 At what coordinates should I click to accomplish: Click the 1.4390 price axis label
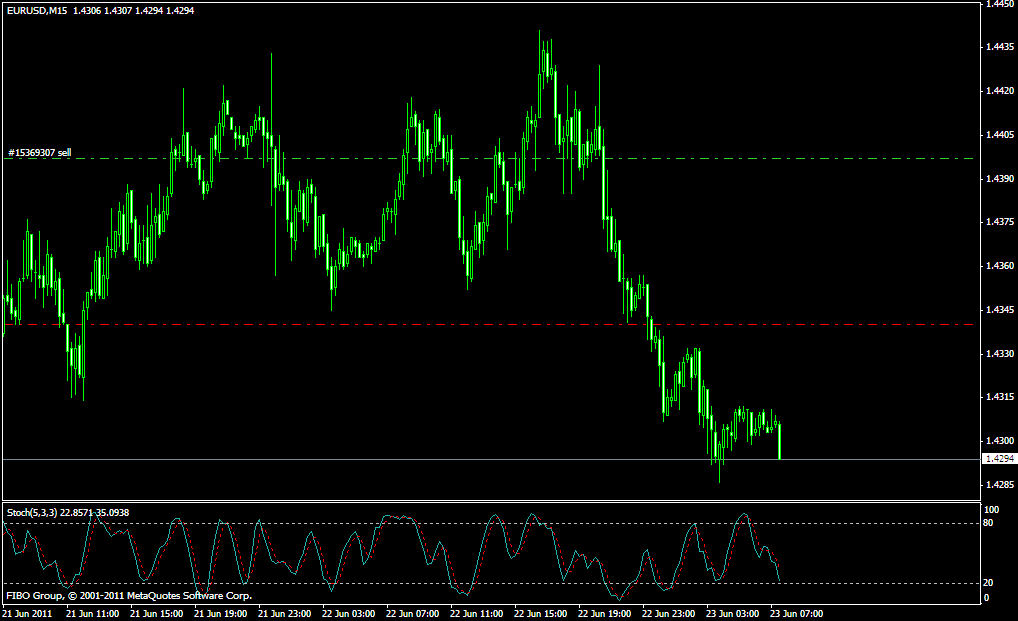click(x=999, y=178)
